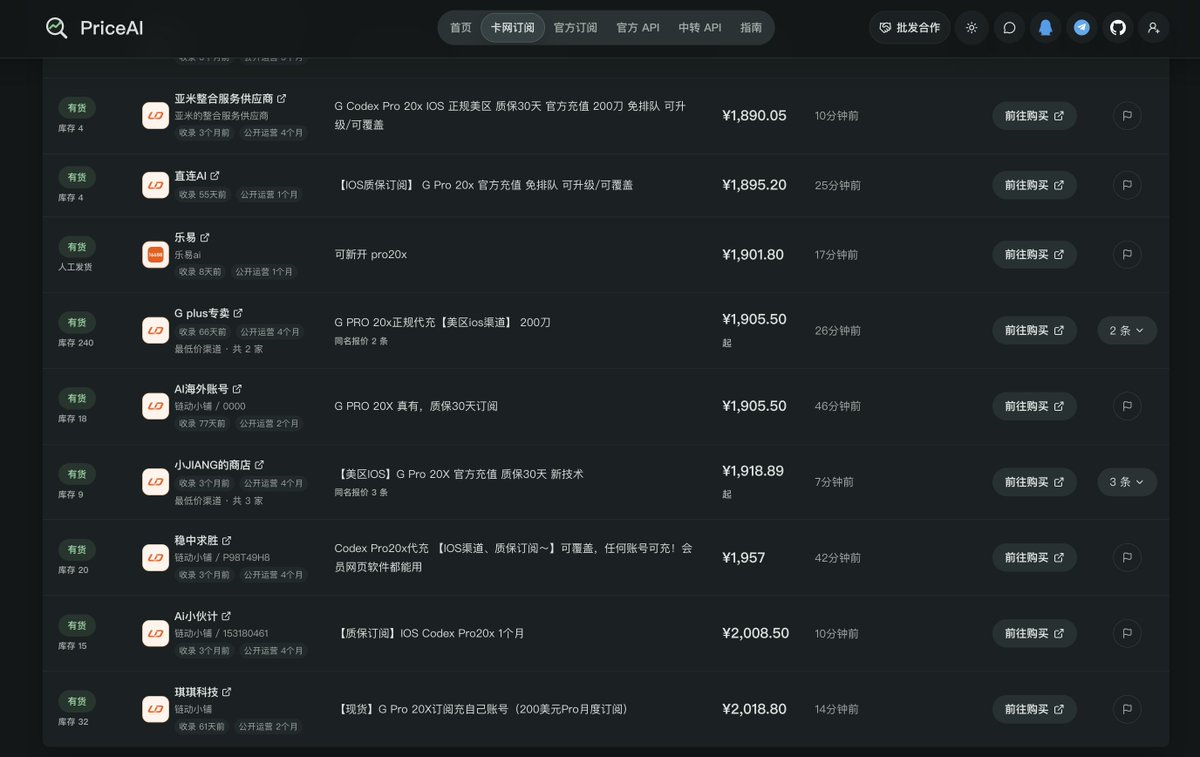Open the 官方 API tab
Image resolution: width=1200 pixels, height=757 pixels.
click(x=638, y=28)
